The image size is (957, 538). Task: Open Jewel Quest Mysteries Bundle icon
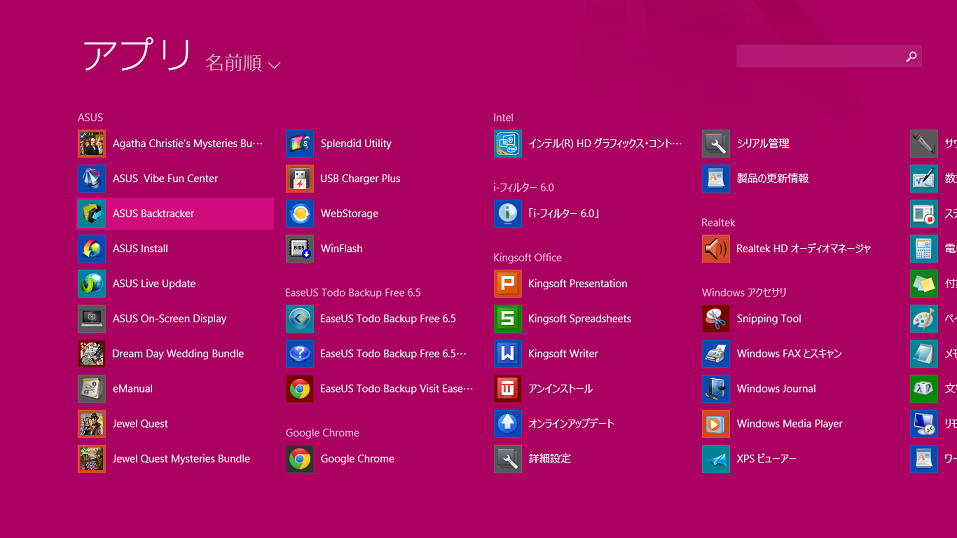92,459
